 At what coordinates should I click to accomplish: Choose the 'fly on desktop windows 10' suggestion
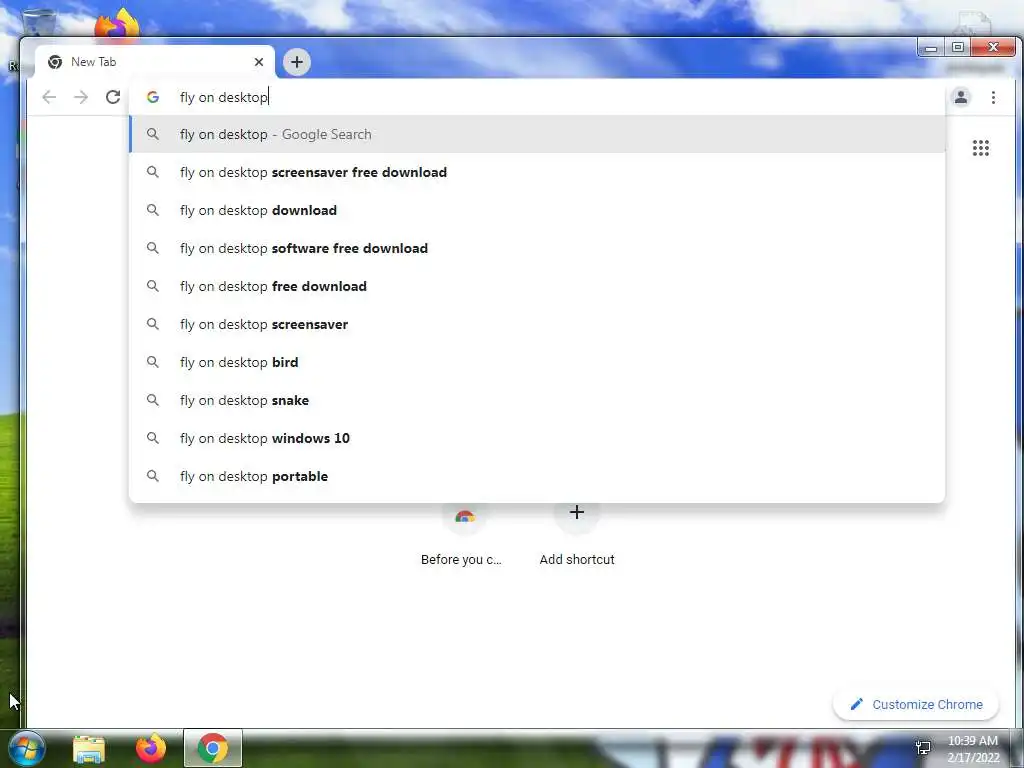click(537, 438)
